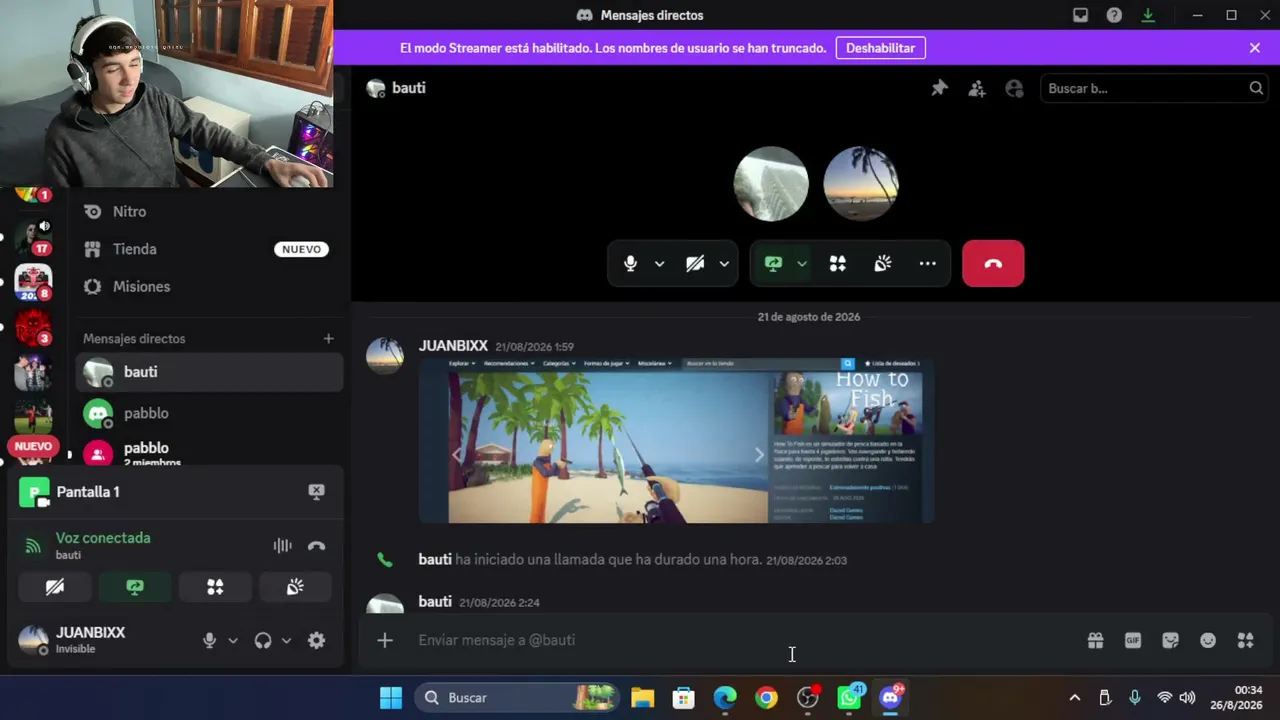Turn on camera in the call controls

tap(695, 264)
